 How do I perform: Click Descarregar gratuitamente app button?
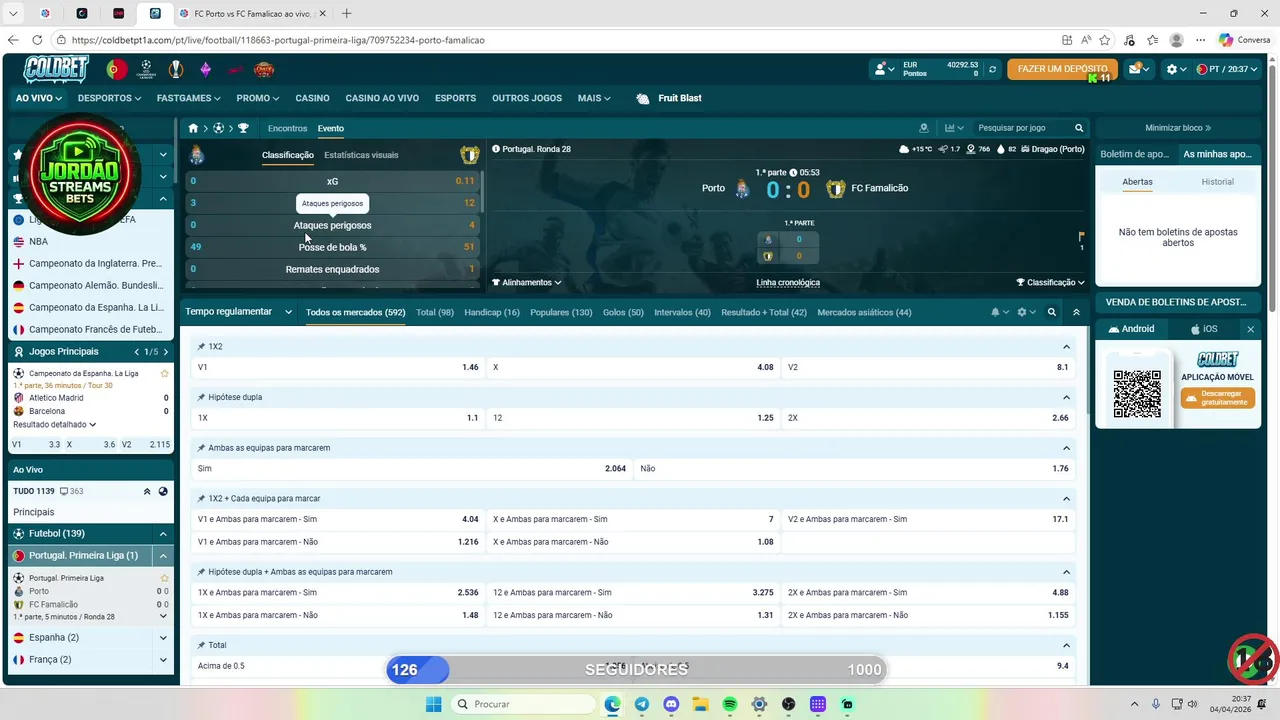[x=1218, y=398]
